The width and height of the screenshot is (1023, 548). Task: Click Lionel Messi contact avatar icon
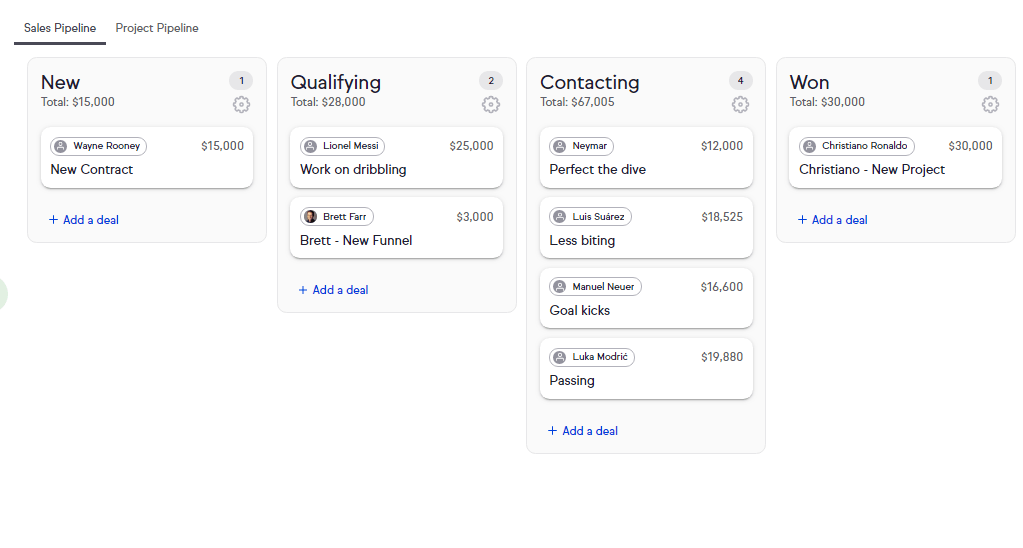click(311, 146)
